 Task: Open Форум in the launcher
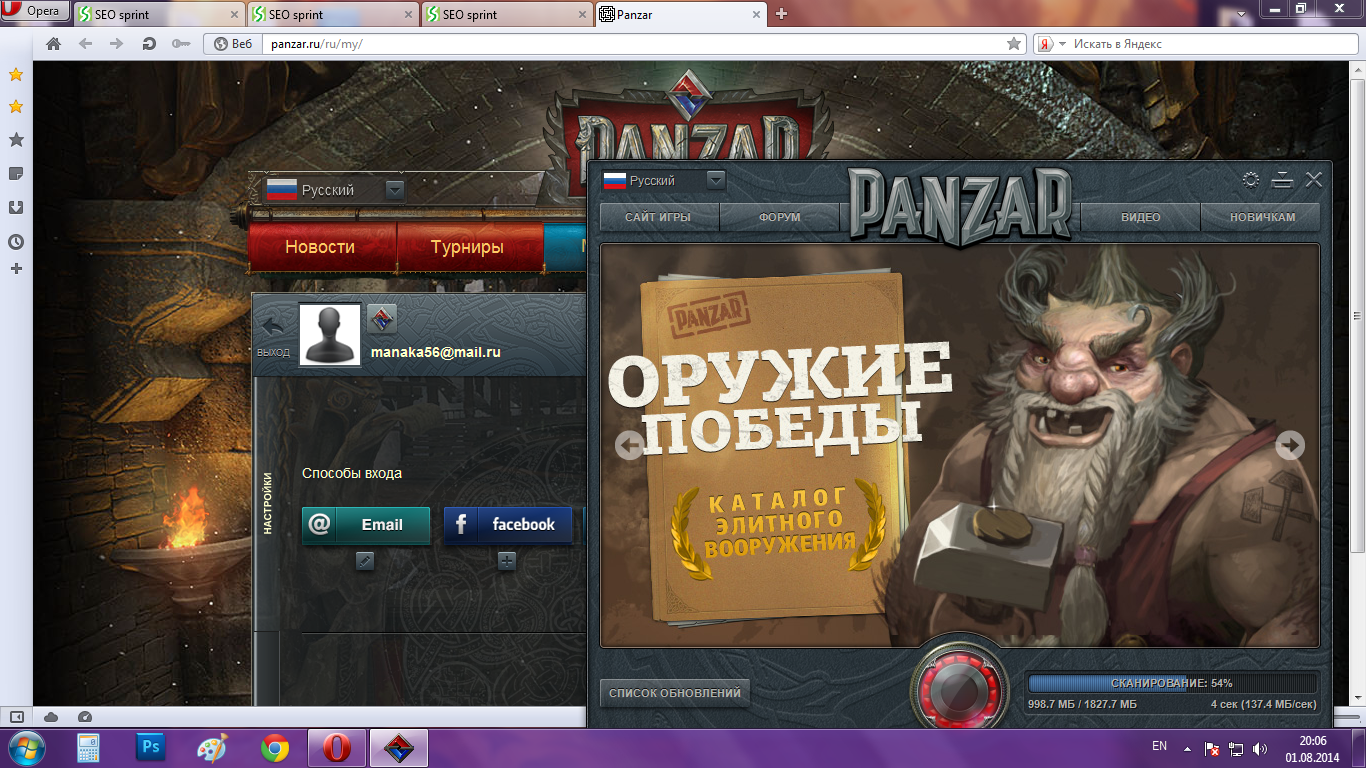(x=780, y=217)
